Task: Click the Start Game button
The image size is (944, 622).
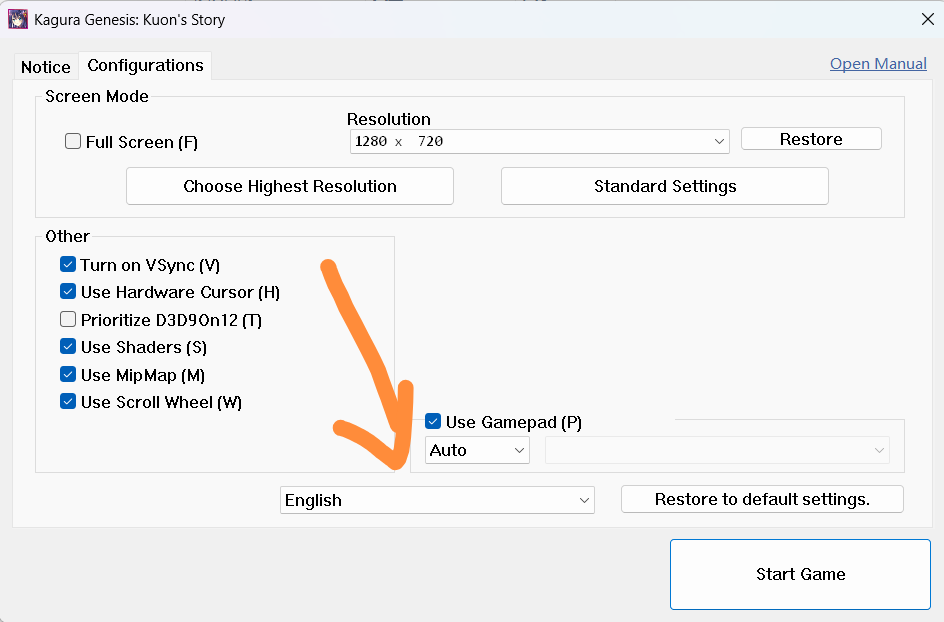Action: 800,574
